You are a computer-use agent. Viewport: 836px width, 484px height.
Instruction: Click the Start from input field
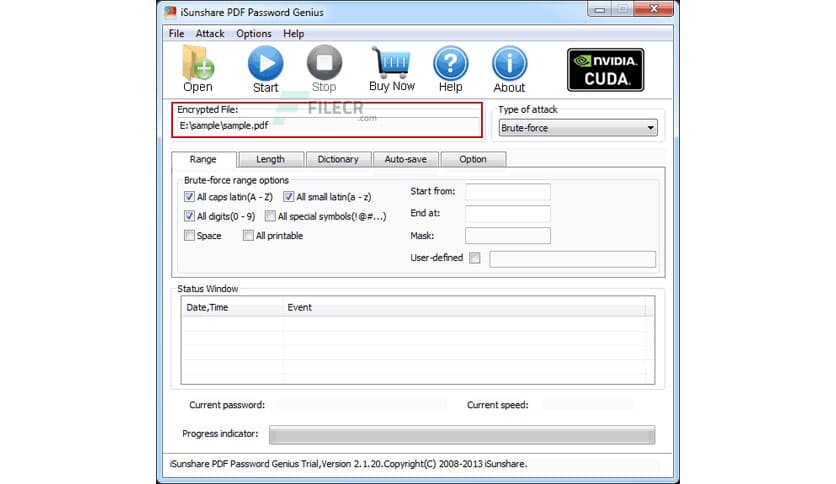tap(508, 192)
